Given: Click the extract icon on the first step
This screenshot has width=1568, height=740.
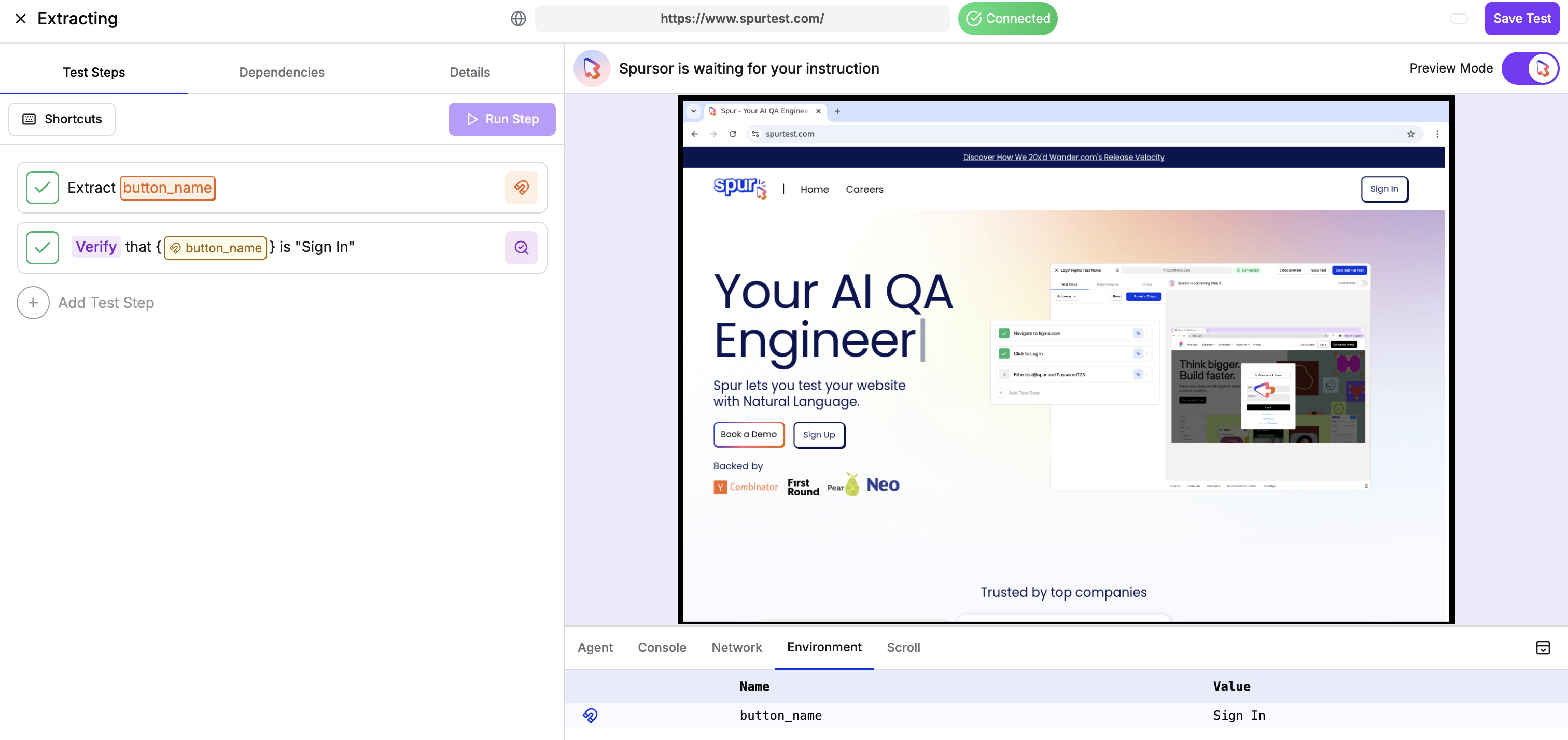Looking at the screenshot, I should coord(521,188).
